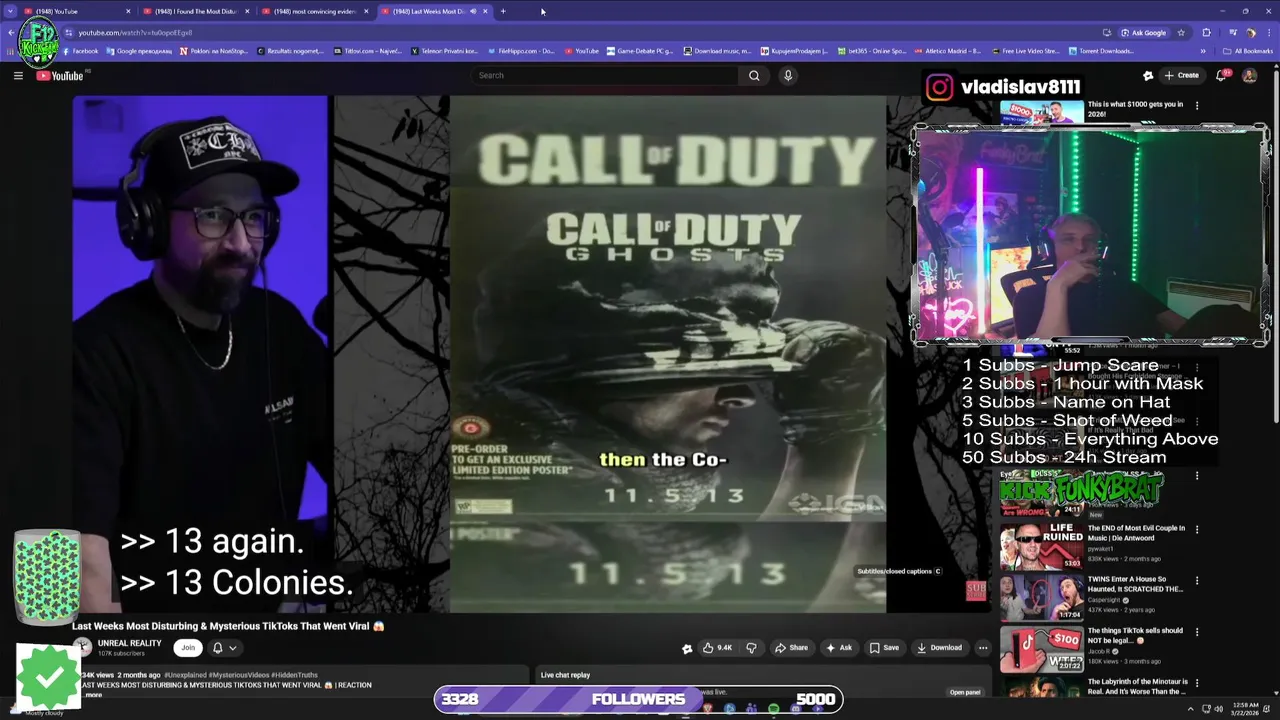Viewport: 1280px width, 720px height.
Task: Switch to the first '(1948) YouTube' tab
Action: click(78, 11)
